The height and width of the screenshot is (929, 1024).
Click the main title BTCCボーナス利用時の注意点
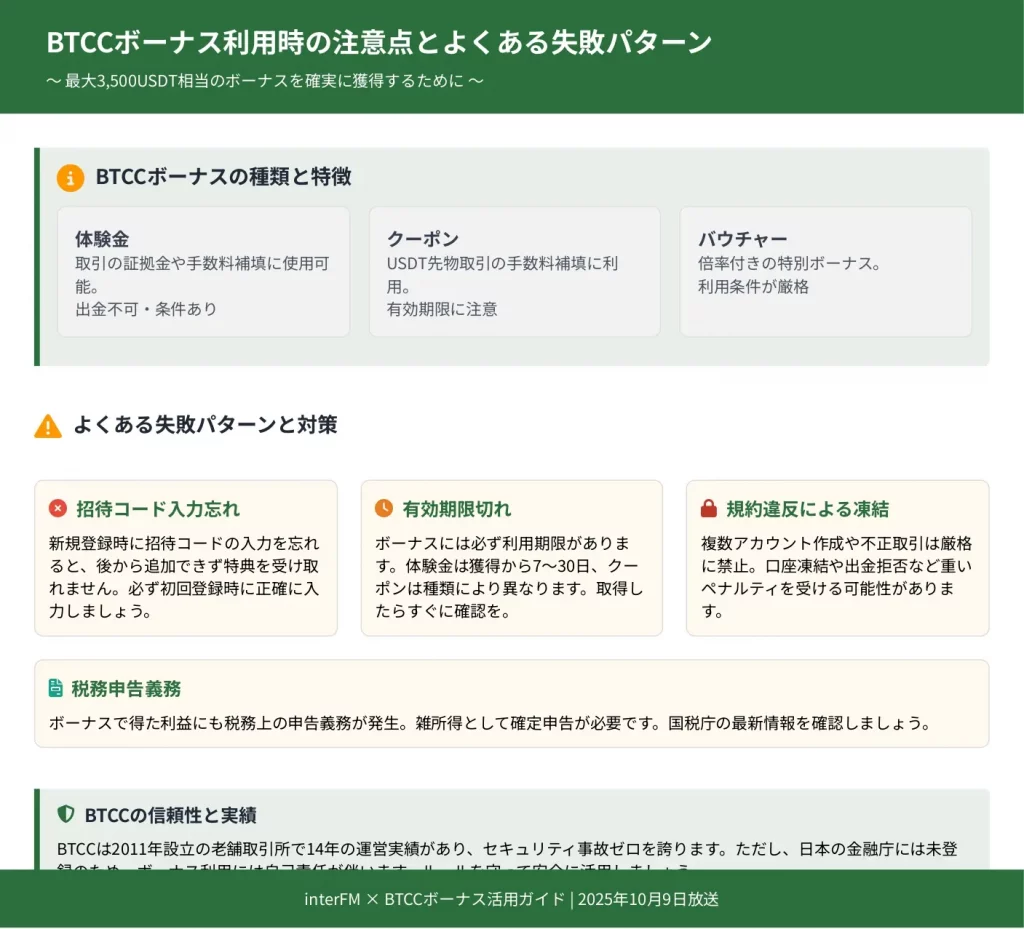[379, 42]
